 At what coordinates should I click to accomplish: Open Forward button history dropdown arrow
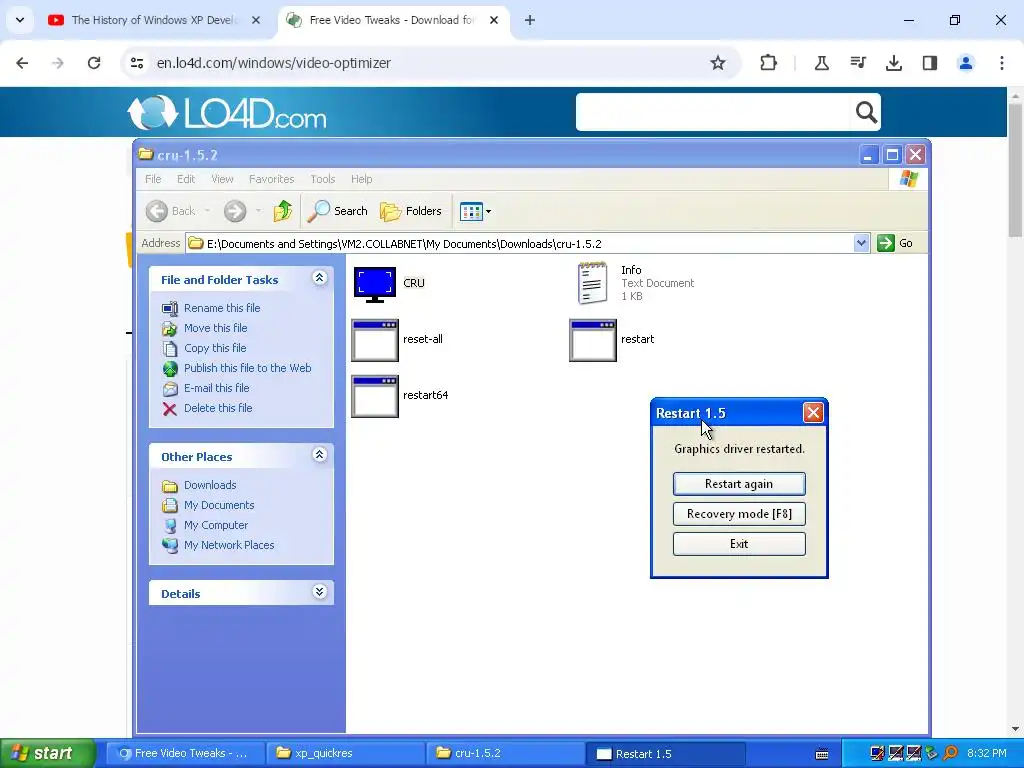click(x=259, y=211)
